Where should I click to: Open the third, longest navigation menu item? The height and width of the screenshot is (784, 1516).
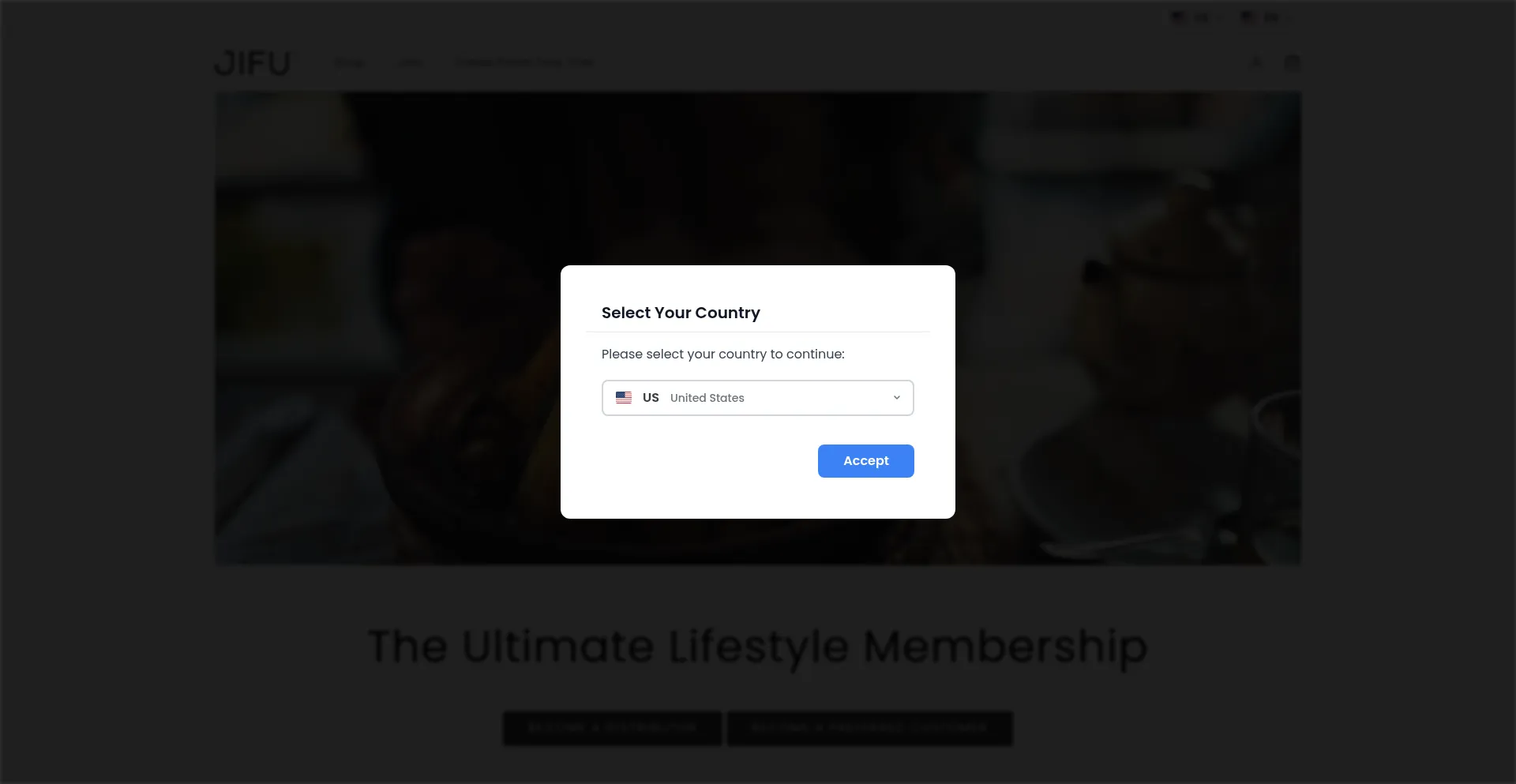click(x=524, y=62)
